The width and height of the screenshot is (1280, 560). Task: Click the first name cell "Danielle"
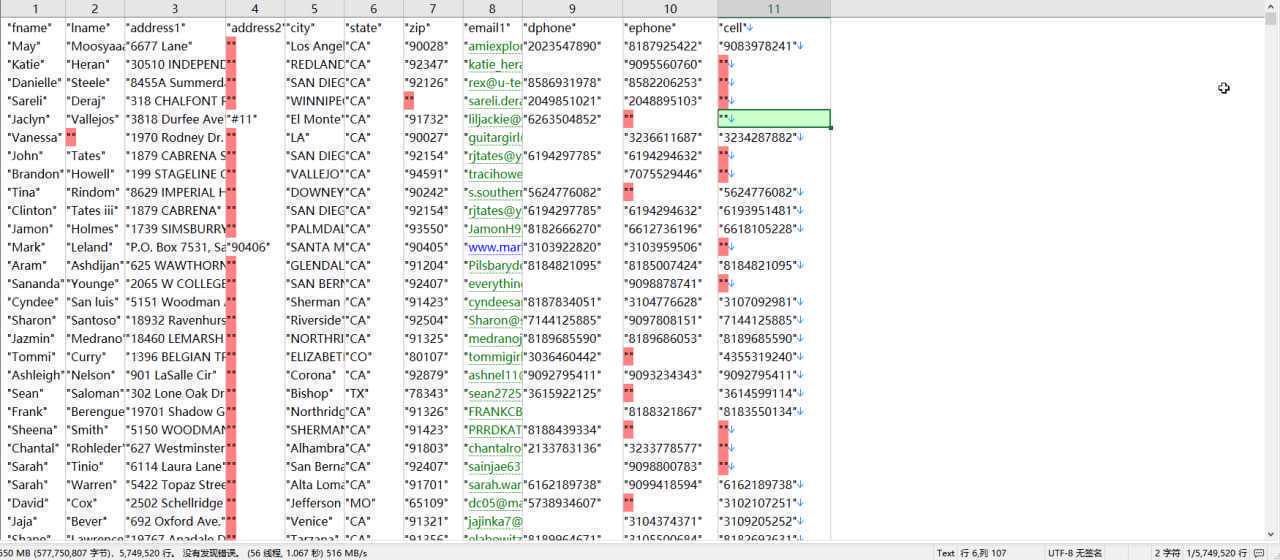35,82
